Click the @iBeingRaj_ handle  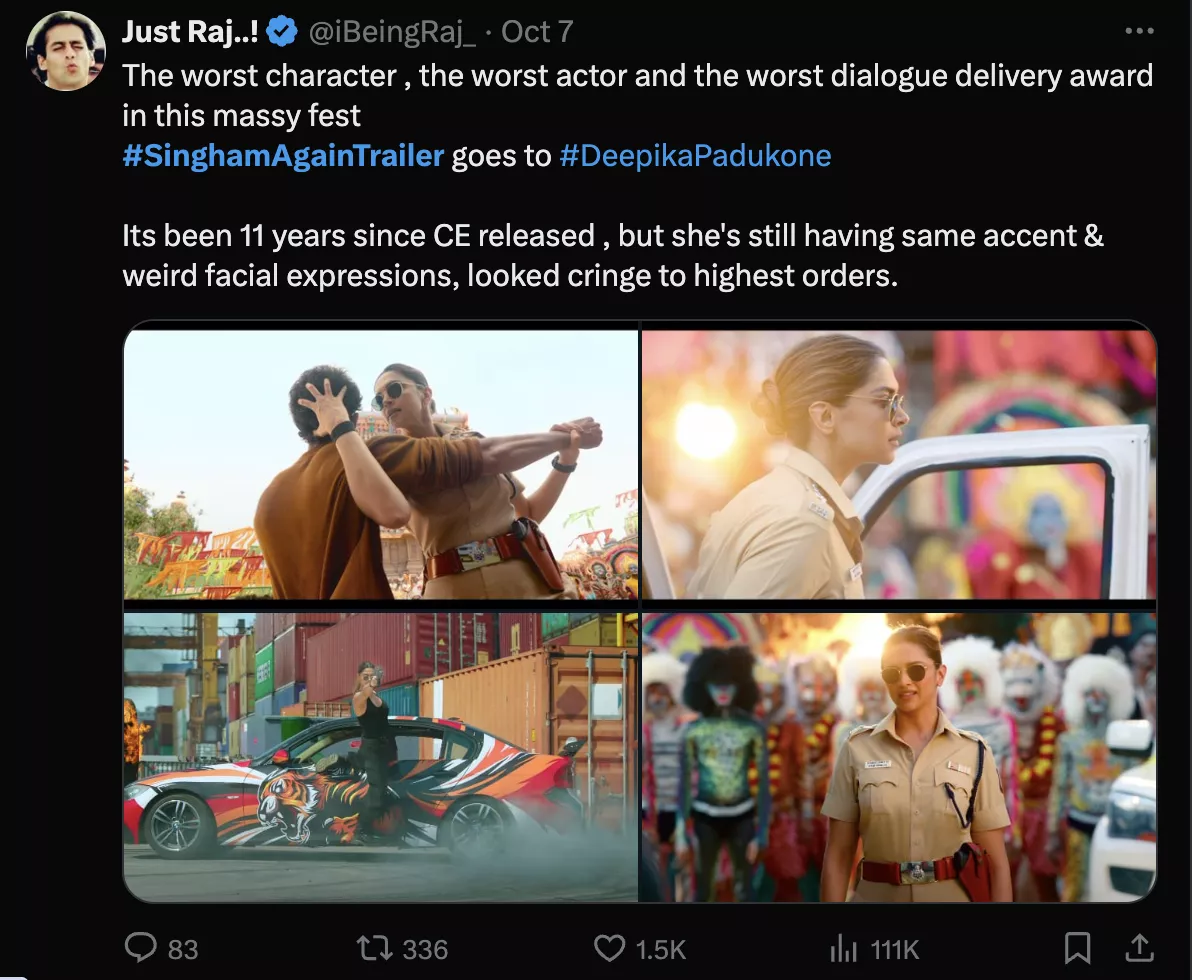(x=393, y=32)
